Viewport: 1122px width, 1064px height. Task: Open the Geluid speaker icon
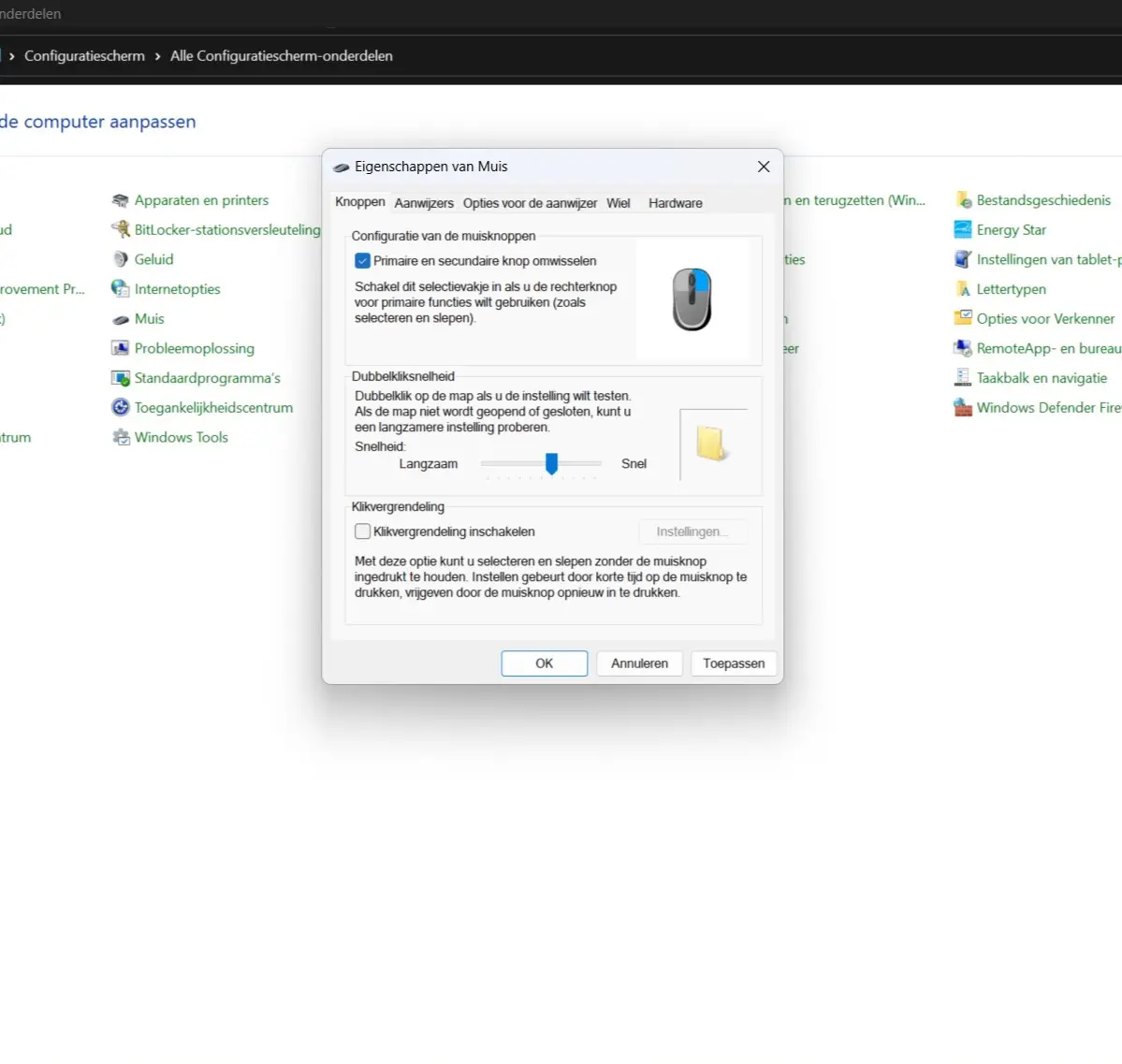(x=120, y=259)
